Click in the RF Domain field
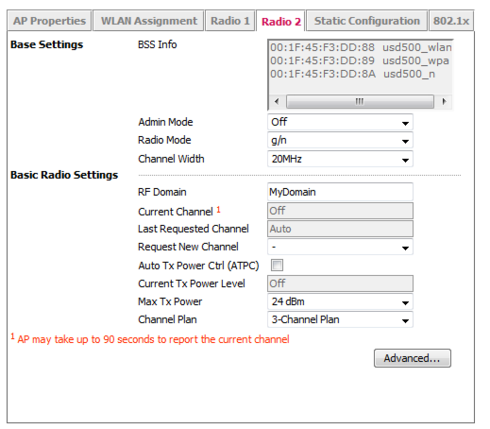This screenshot has width=490, height=429. (340, 192)
